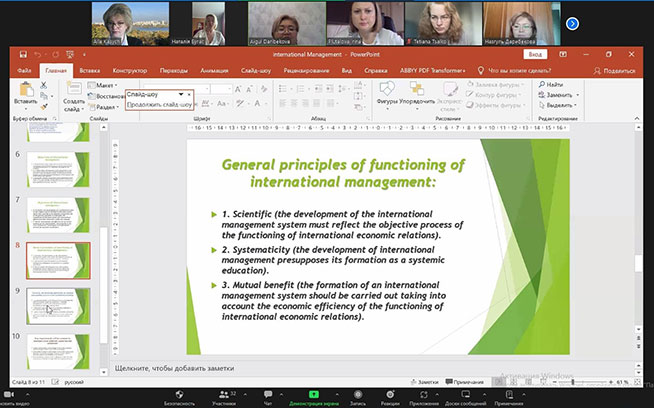Select slide 7 thumbnail
Viewport: 654px width, 408px height.
point(58,215)
